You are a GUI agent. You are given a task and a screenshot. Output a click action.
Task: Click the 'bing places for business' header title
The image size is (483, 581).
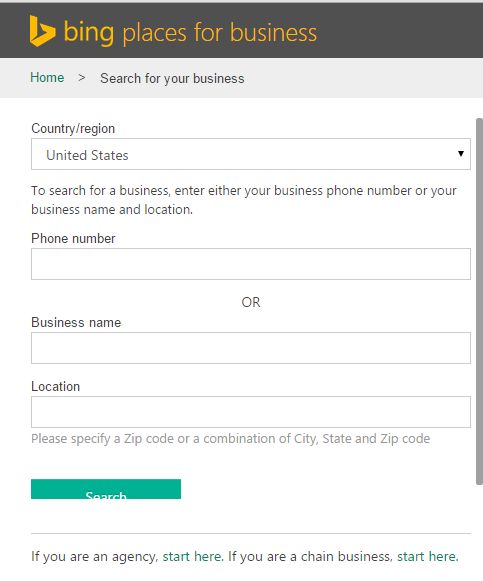click(190, 33)
